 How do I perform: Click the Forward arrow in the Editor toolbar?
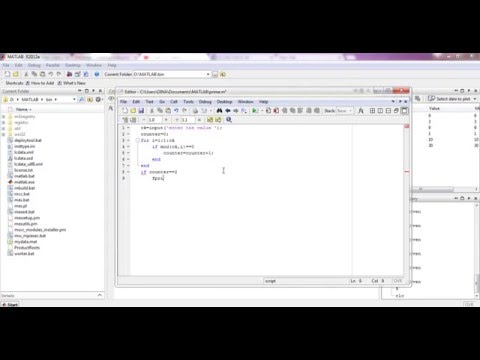click(x=236, y=111)
